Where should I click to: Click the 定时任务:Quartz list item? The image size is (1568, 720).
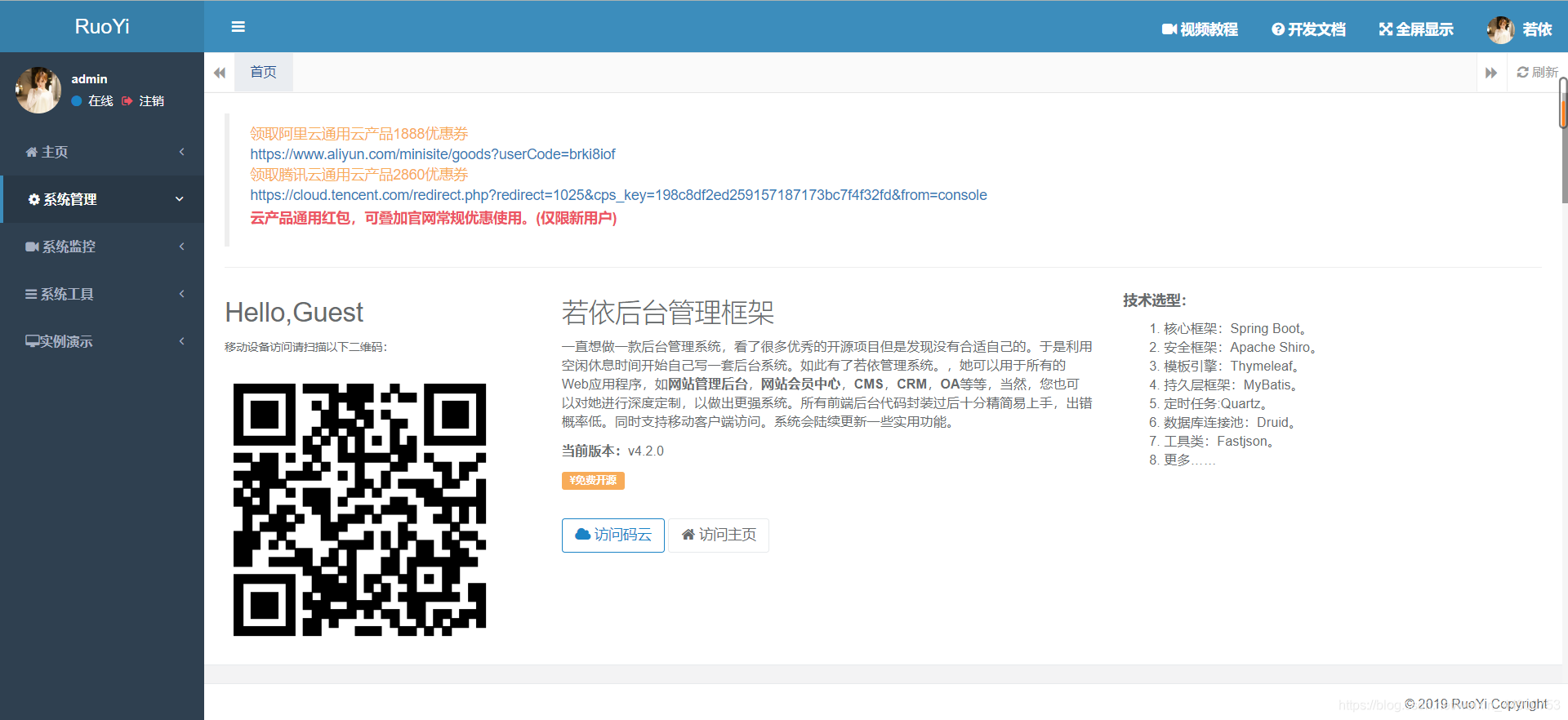point(1218,404)
